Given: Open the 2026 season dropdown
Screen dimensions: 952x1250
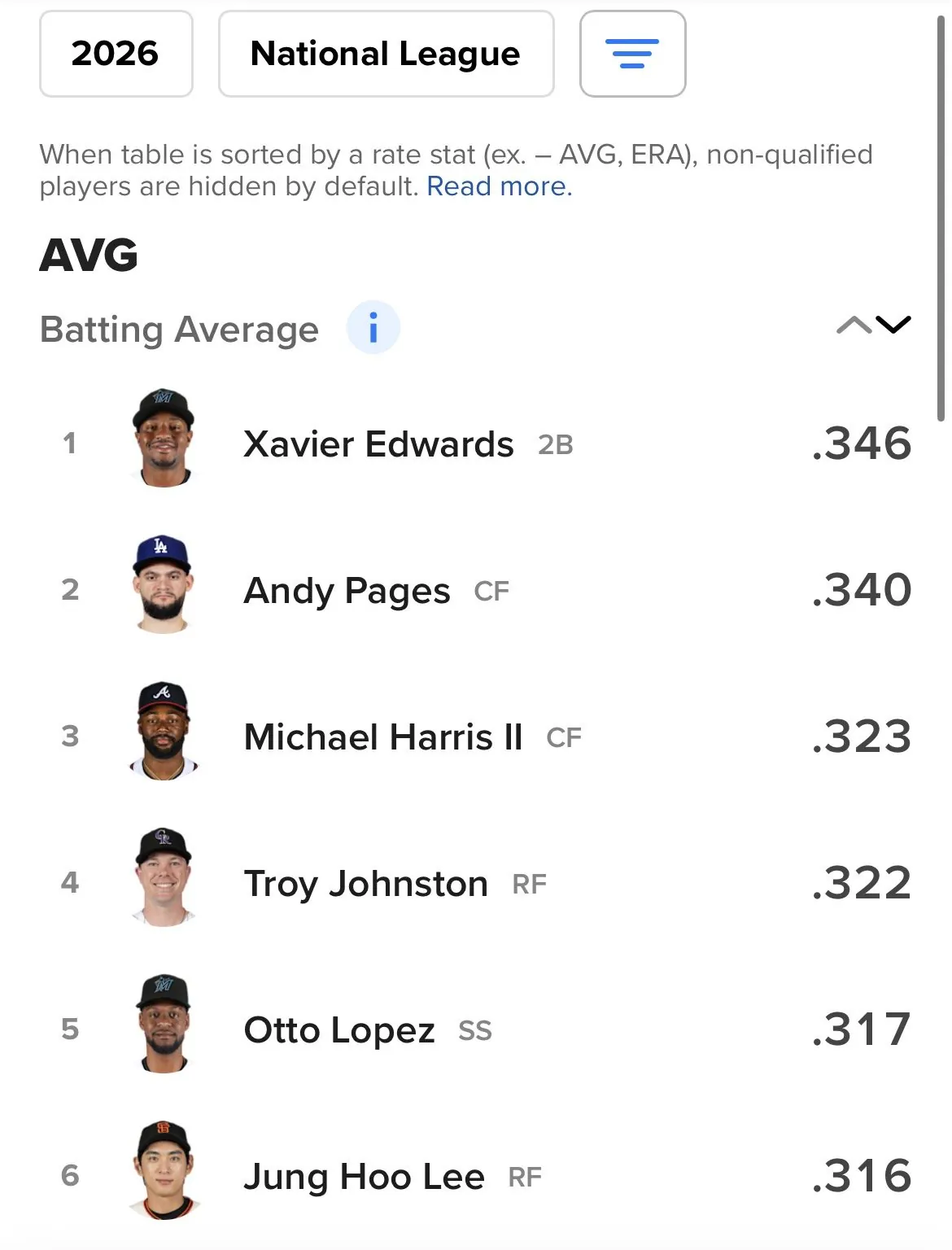Looking at the screenshot, I should click(x=116, y=54).
